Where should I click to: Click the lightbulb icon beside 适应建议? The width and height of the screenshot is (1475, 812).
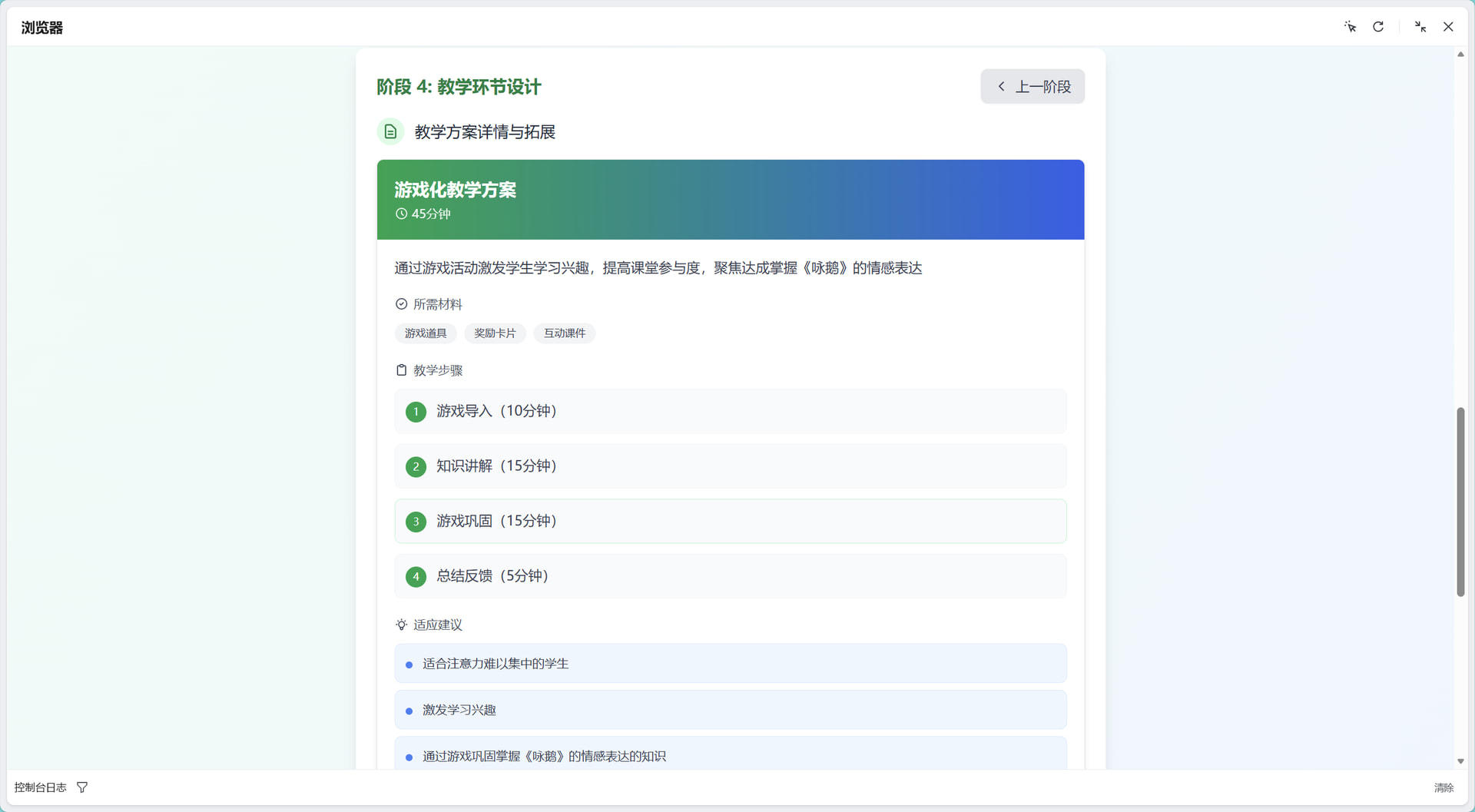coord(401,625)
